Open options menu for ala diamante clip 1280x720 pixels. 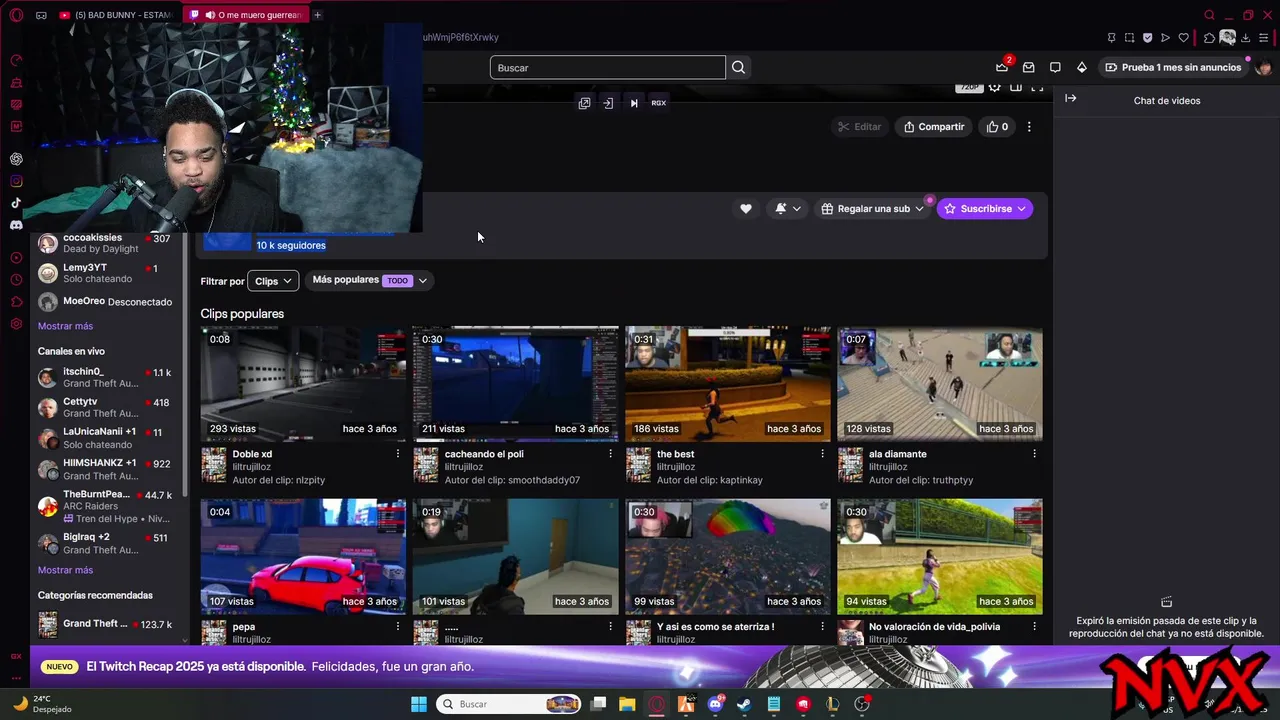(1034, 454)
